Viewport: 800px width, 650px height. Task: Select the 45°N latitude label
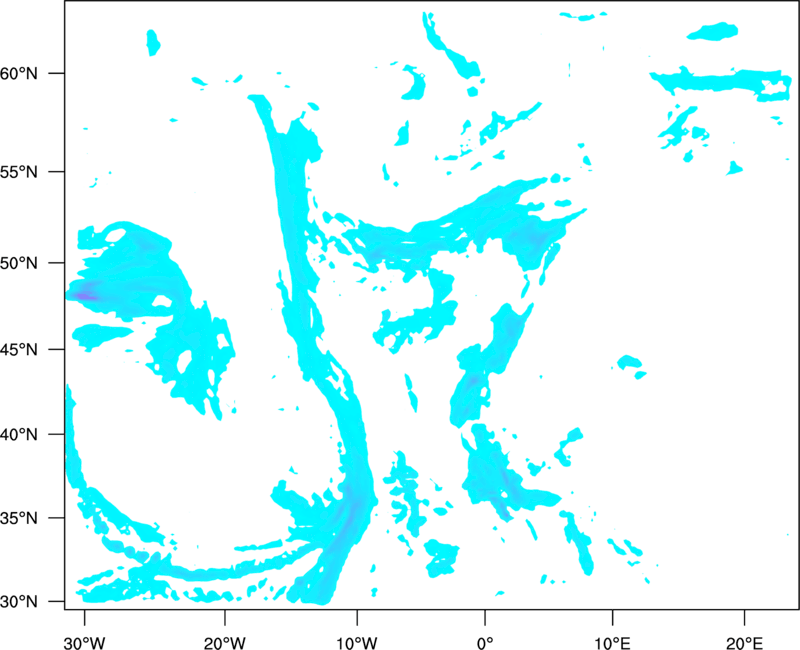19,350
